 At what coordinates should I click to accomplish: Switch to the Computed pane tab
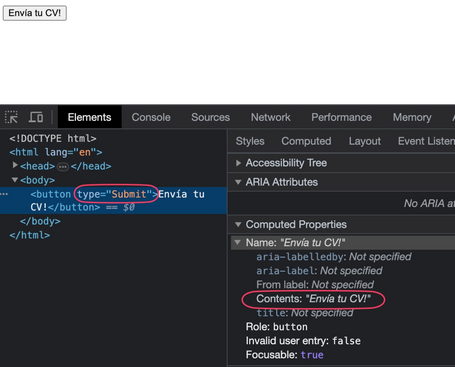pyautogui.click(x=306, y=141)
